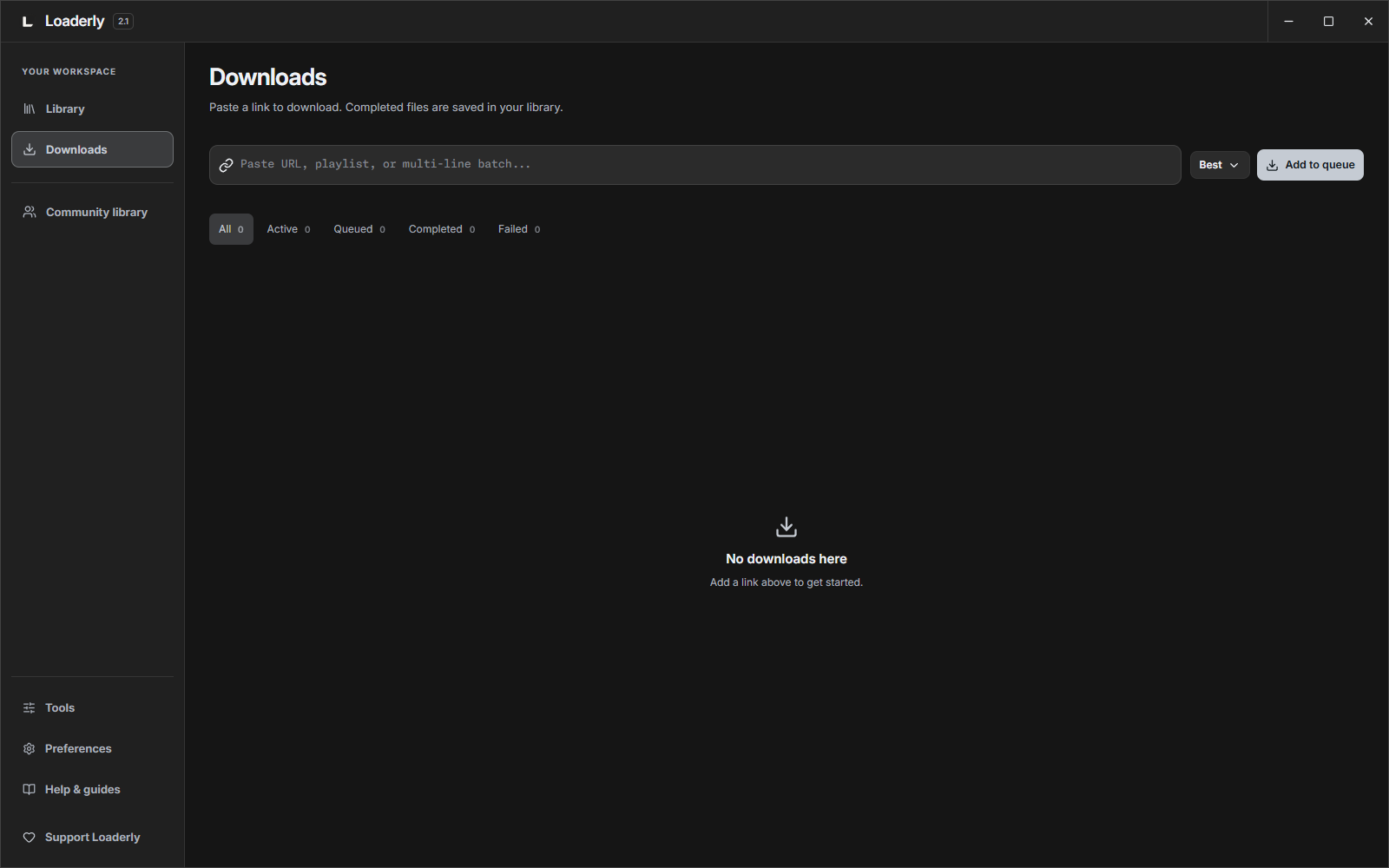1389x868 pixels.
Task: Switch to the Queued tab
Action: pos(359,229)
